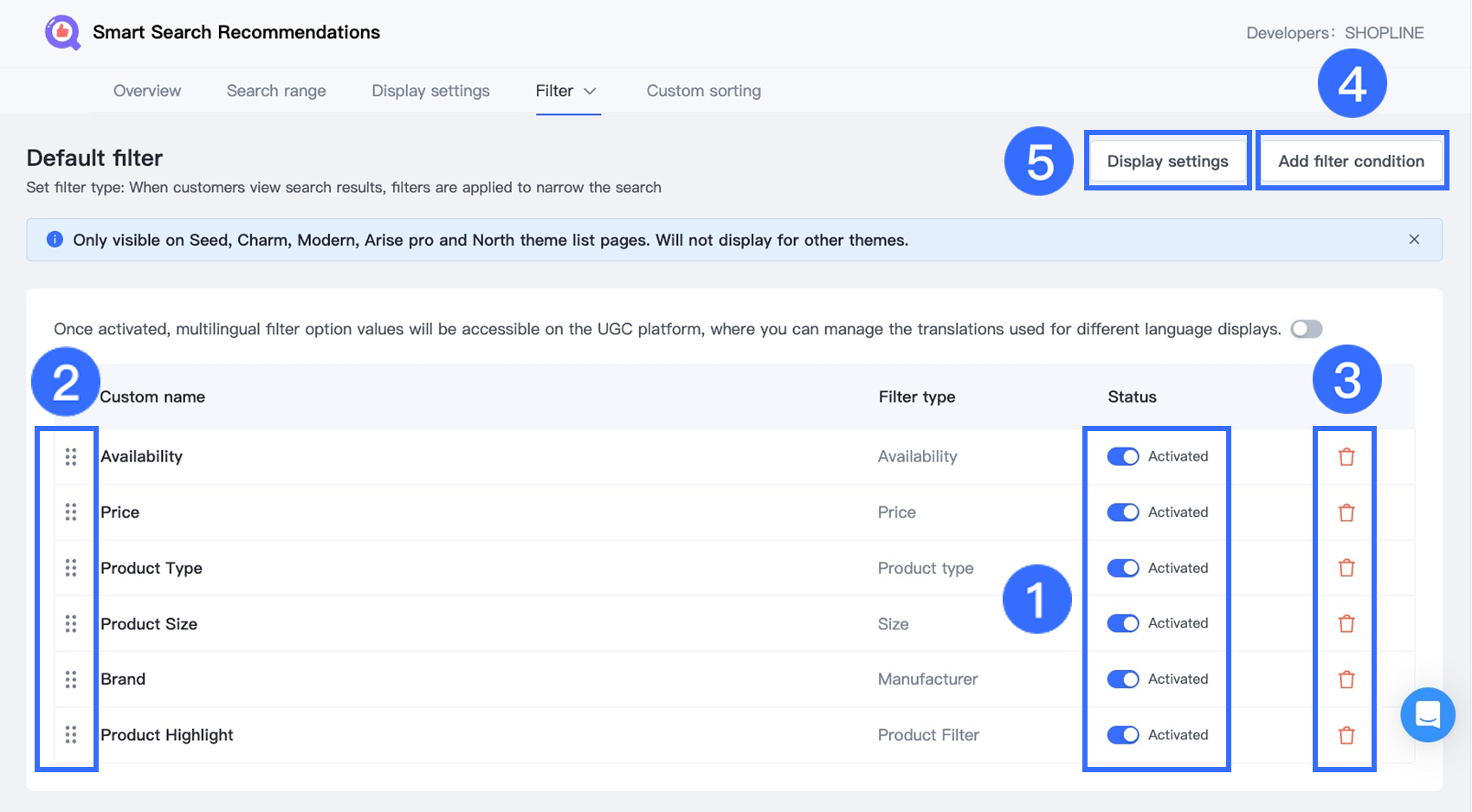Image resolution: width=1472 pixels, height=812 pixels.
Task: Open the chat support bubble
Action: tap(1427, 715)
